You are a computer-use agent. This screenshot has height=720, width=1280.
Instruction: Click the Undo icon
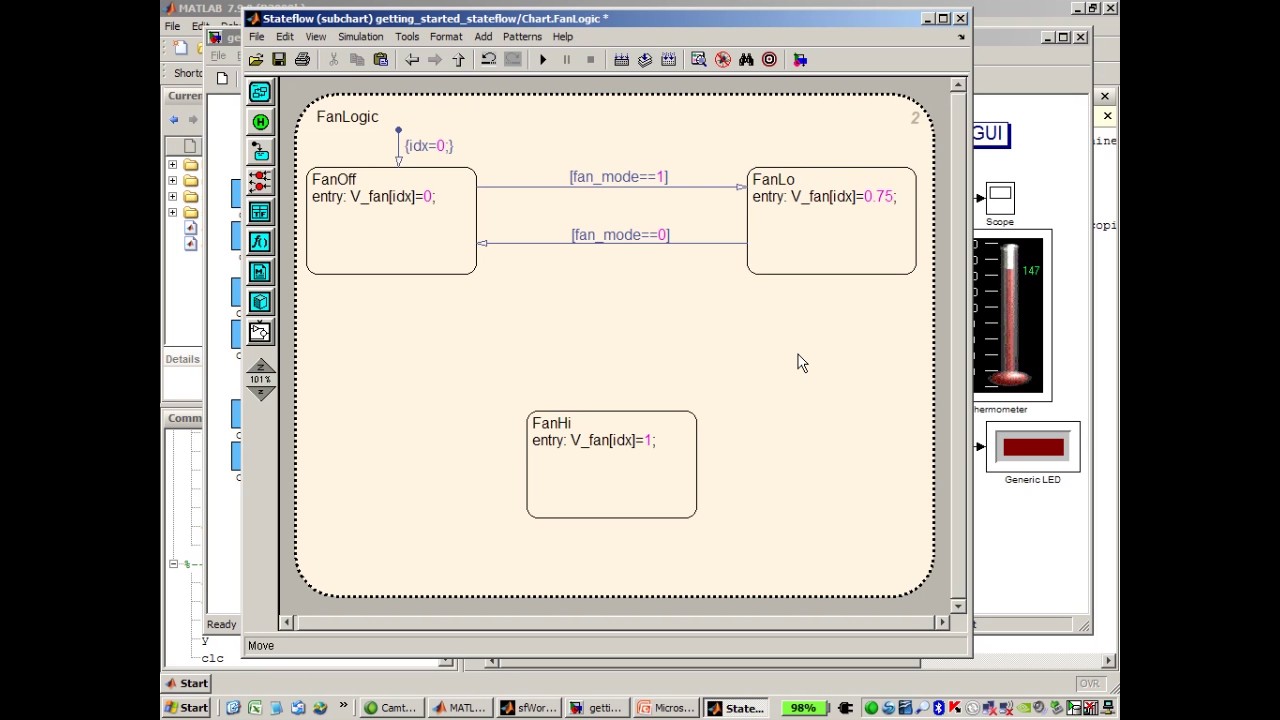coord(489,60)
